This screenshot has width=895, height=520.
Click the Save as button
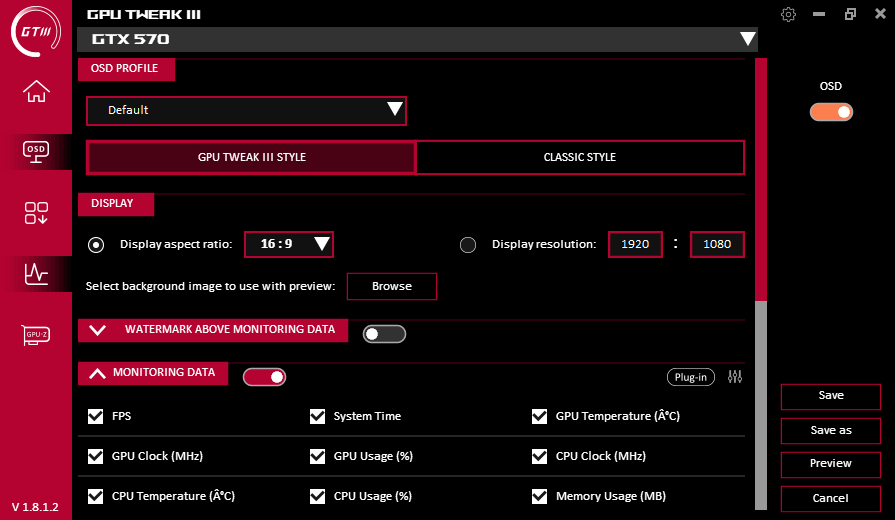coord(831,430)
